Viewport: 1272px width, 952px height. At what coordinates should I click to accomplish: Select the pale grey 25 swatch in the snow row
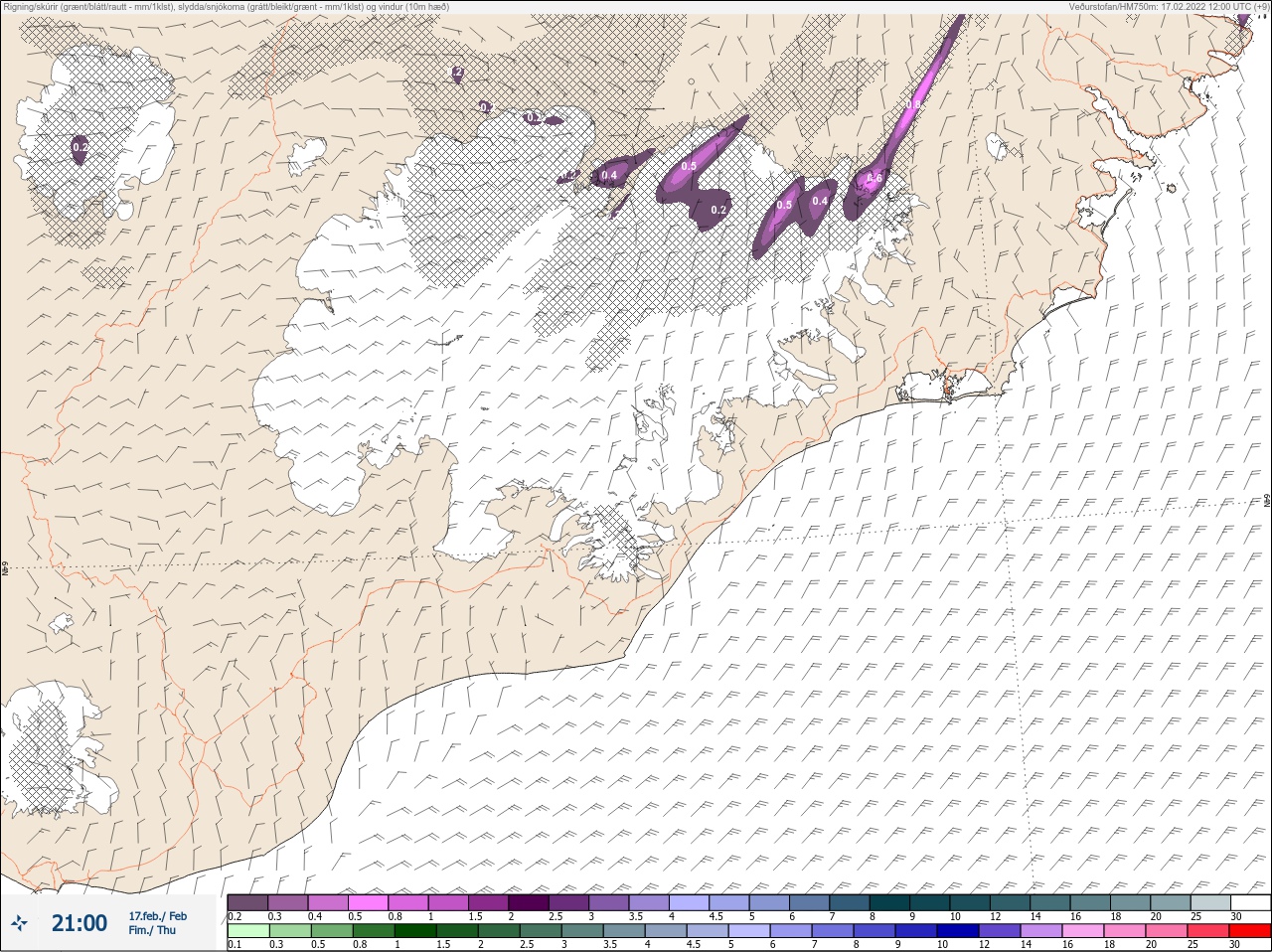pos(1210,902)
